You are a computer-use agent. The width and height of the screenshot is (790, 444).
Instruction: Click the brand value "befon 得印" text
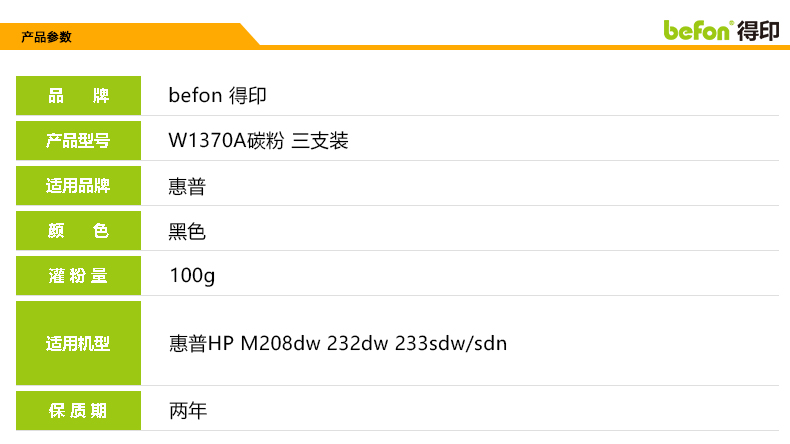217,96
